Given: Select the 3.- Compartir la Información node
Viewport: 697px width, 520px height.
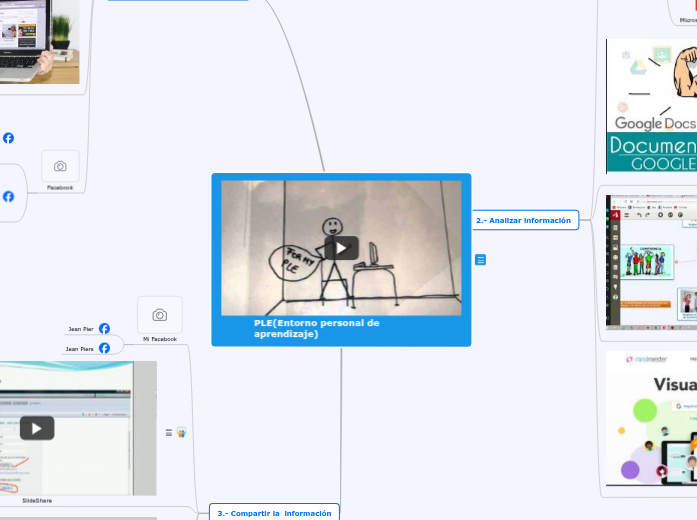Looking at the screenshot, I should 274,513.
